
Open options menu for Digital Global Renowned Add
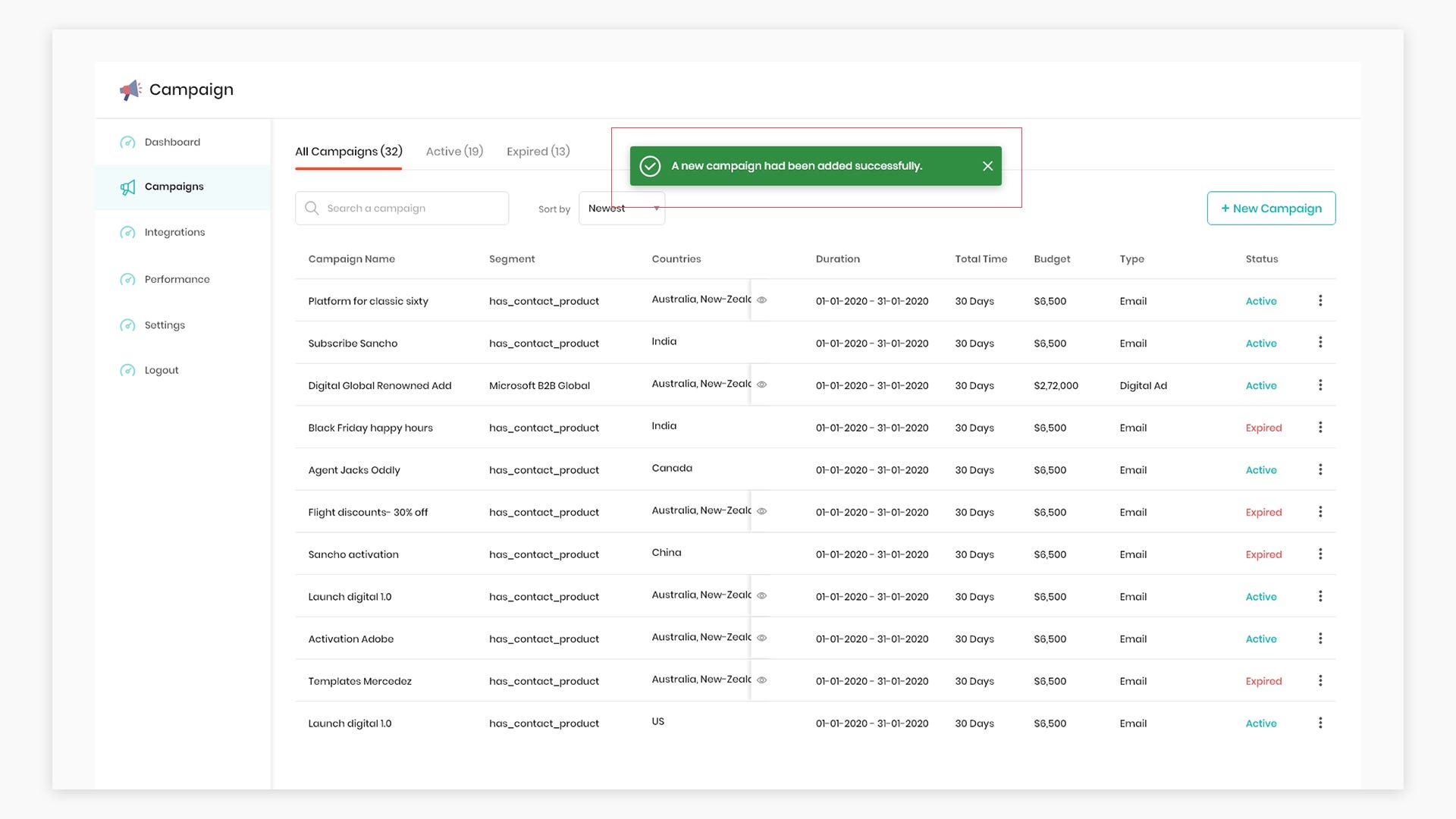tap(1320, 385)
